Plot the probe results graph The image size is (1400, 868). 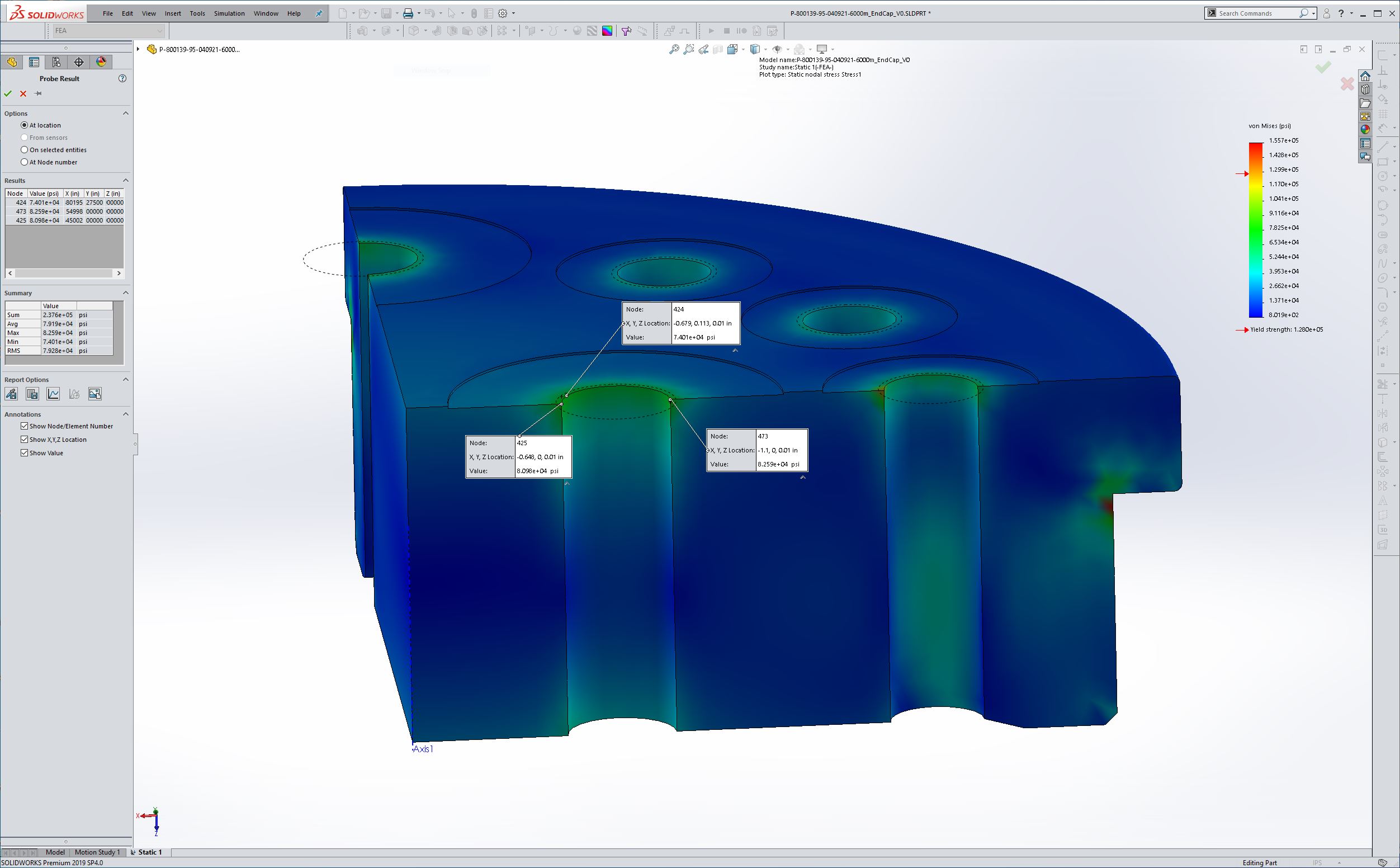tap(53, 394)
